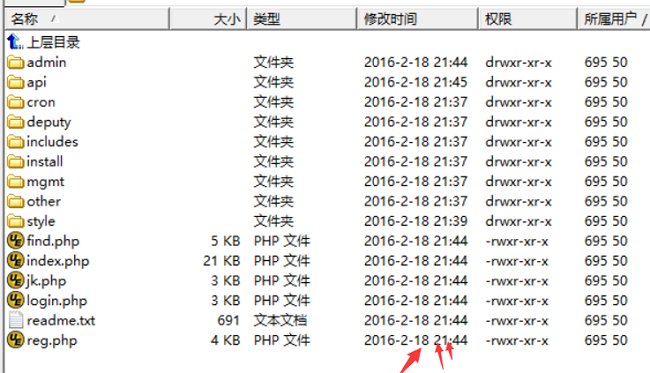Select the other folder icon
Viewport: 650px width, 373px height.
[x=15, y=201]
